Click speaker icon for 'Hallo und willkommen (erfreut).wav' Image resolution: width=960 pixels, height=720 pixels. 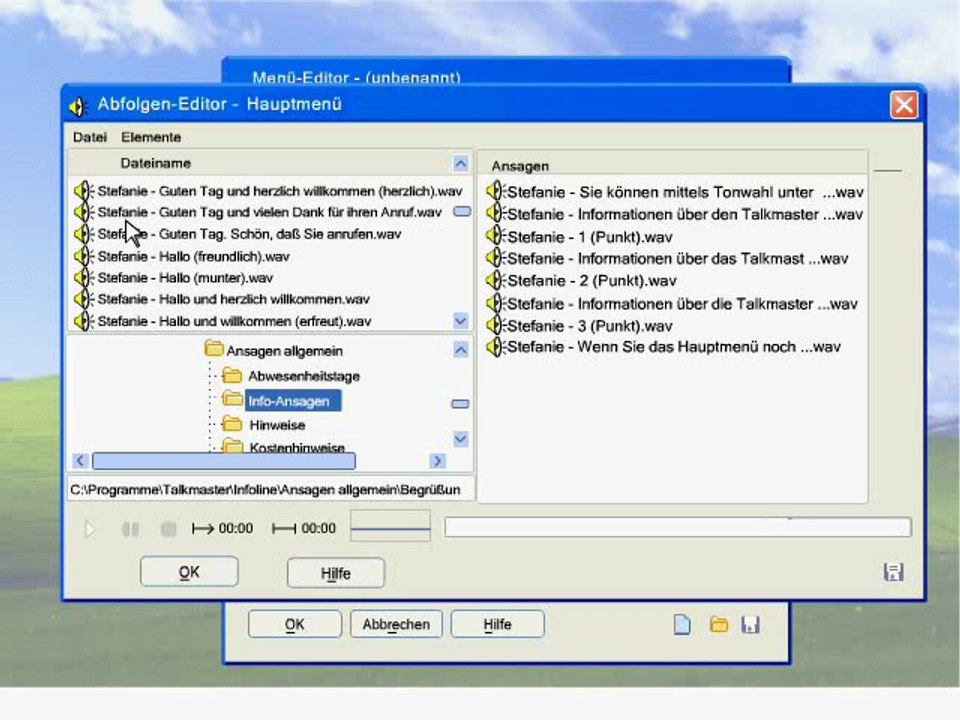tap(83, 321)
